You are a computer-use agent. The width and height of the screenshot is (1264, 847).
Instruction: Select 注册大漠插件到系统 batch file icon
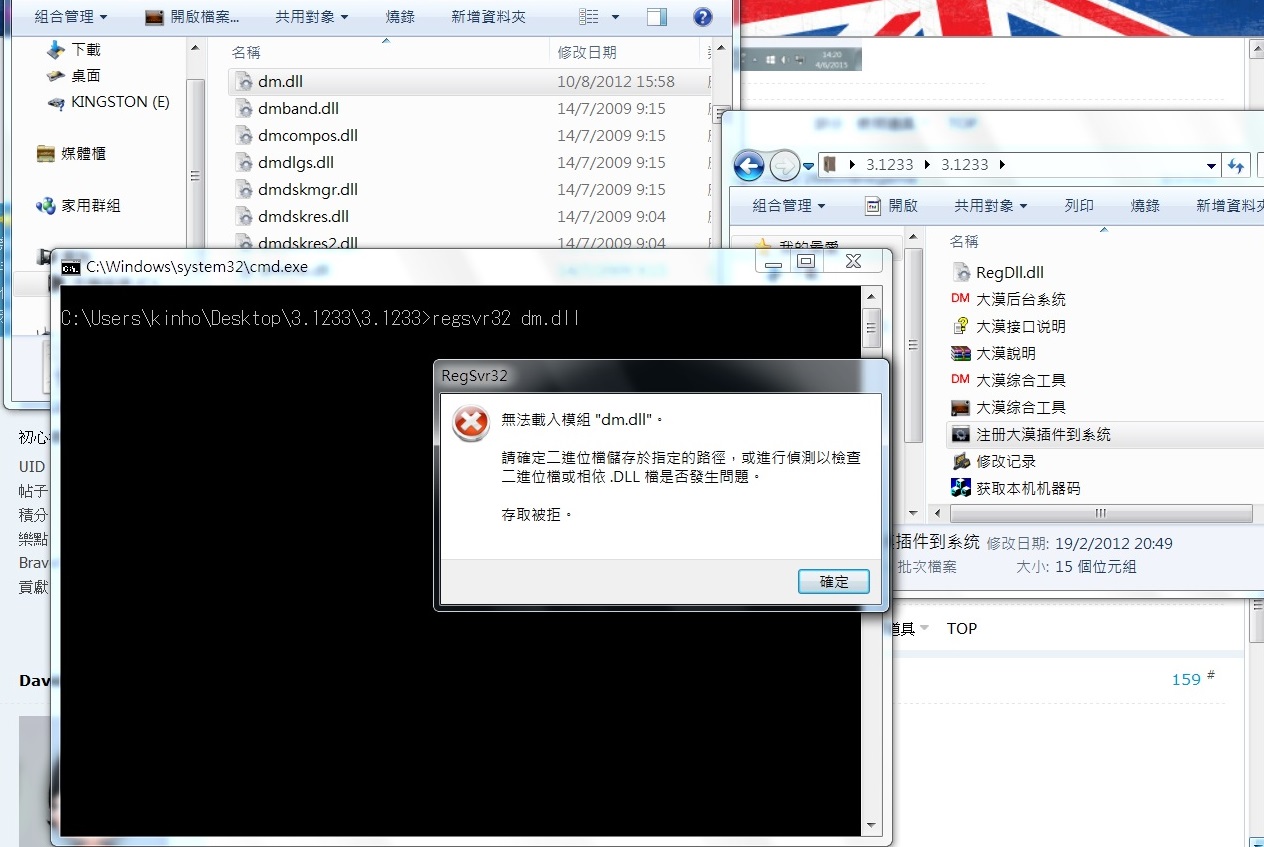click(961, 434)
